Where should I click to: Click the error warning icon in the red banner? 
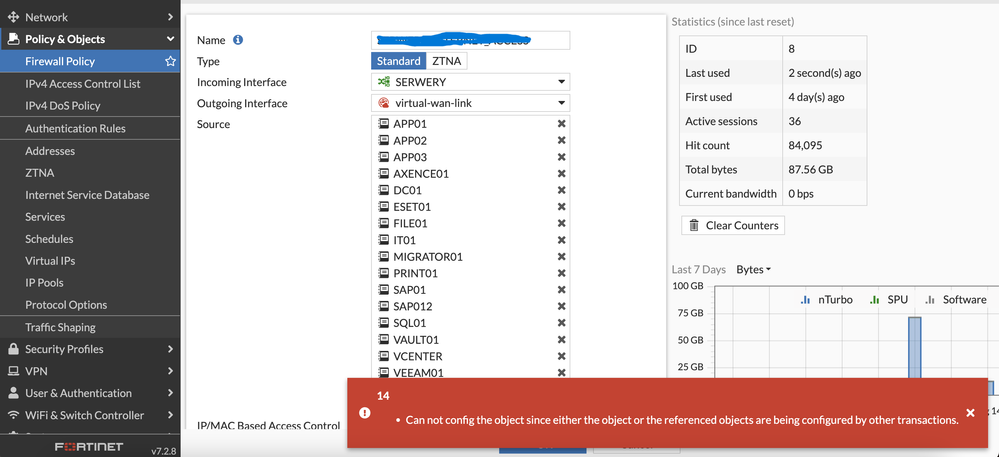[x=365, y=413]
